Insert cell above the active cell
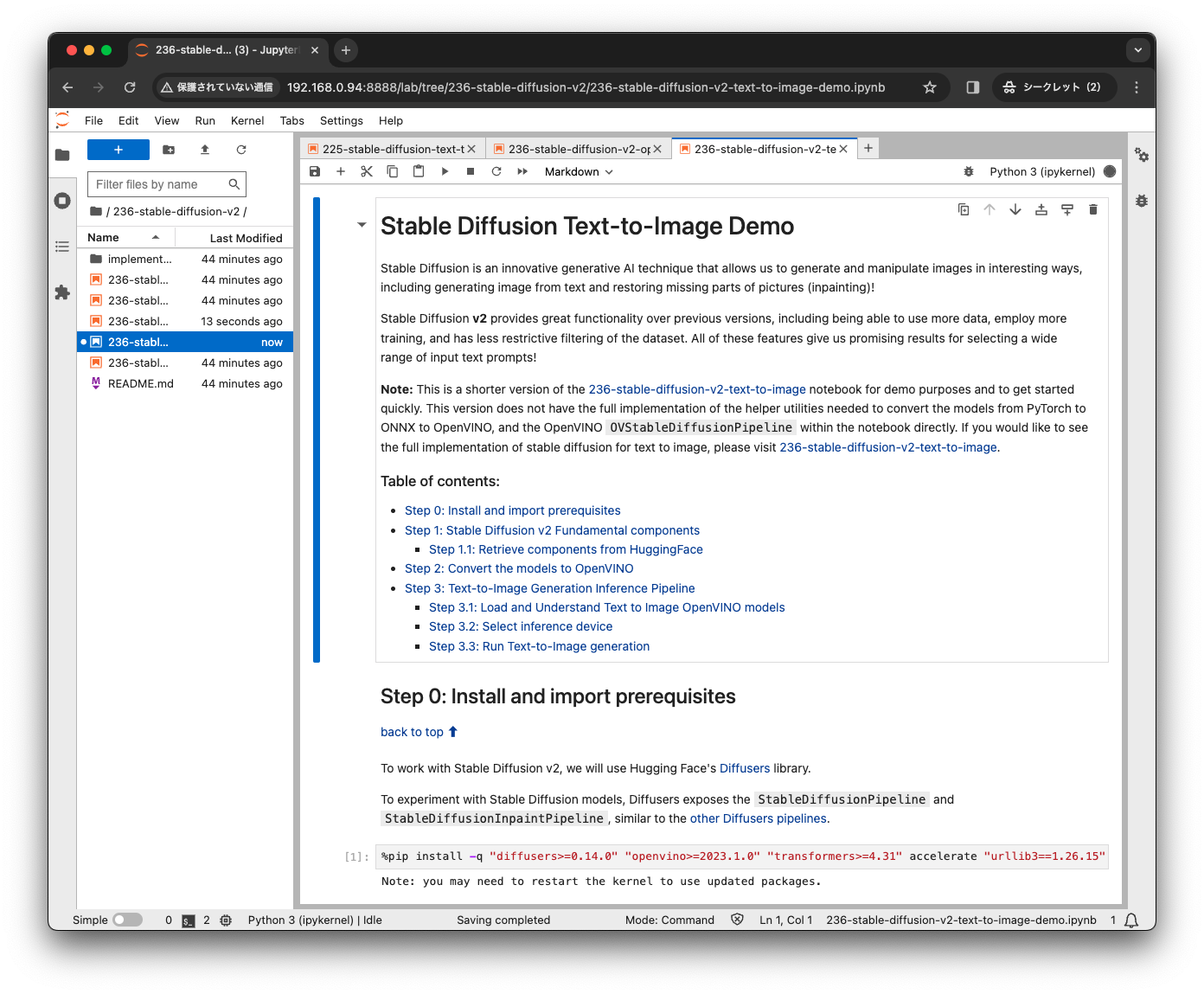Image resolution: width=1204 pixels, height=994 pixels. [x=1041, y=209]
